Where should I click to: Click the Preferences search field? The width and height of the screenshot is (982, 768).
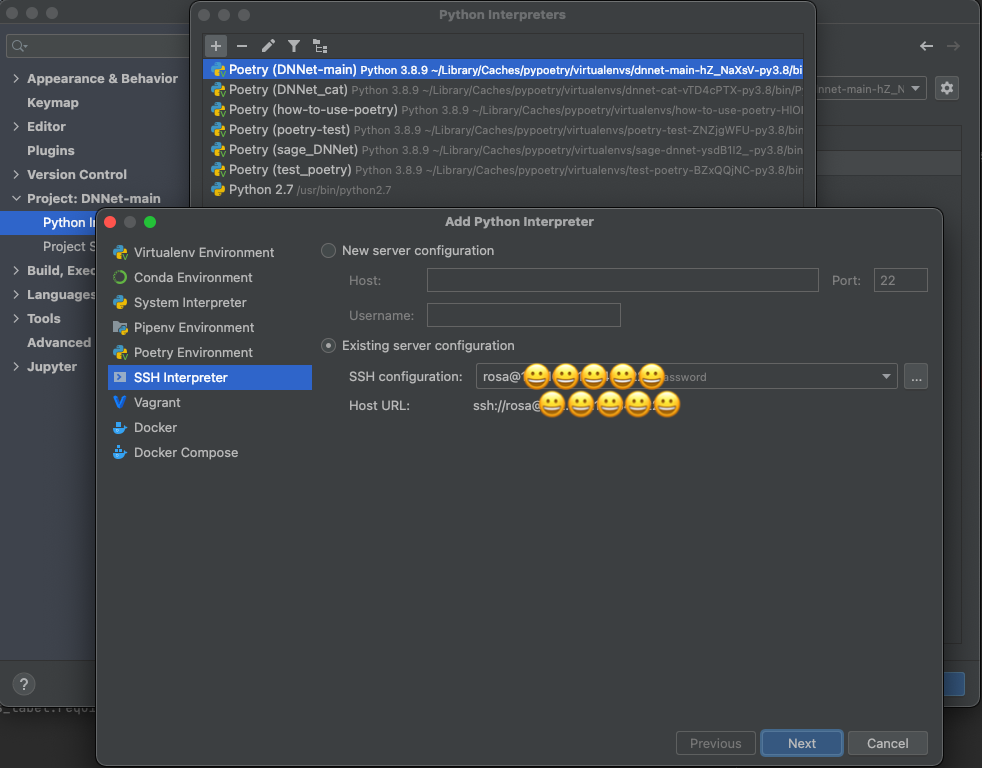[x=98, y=46]
